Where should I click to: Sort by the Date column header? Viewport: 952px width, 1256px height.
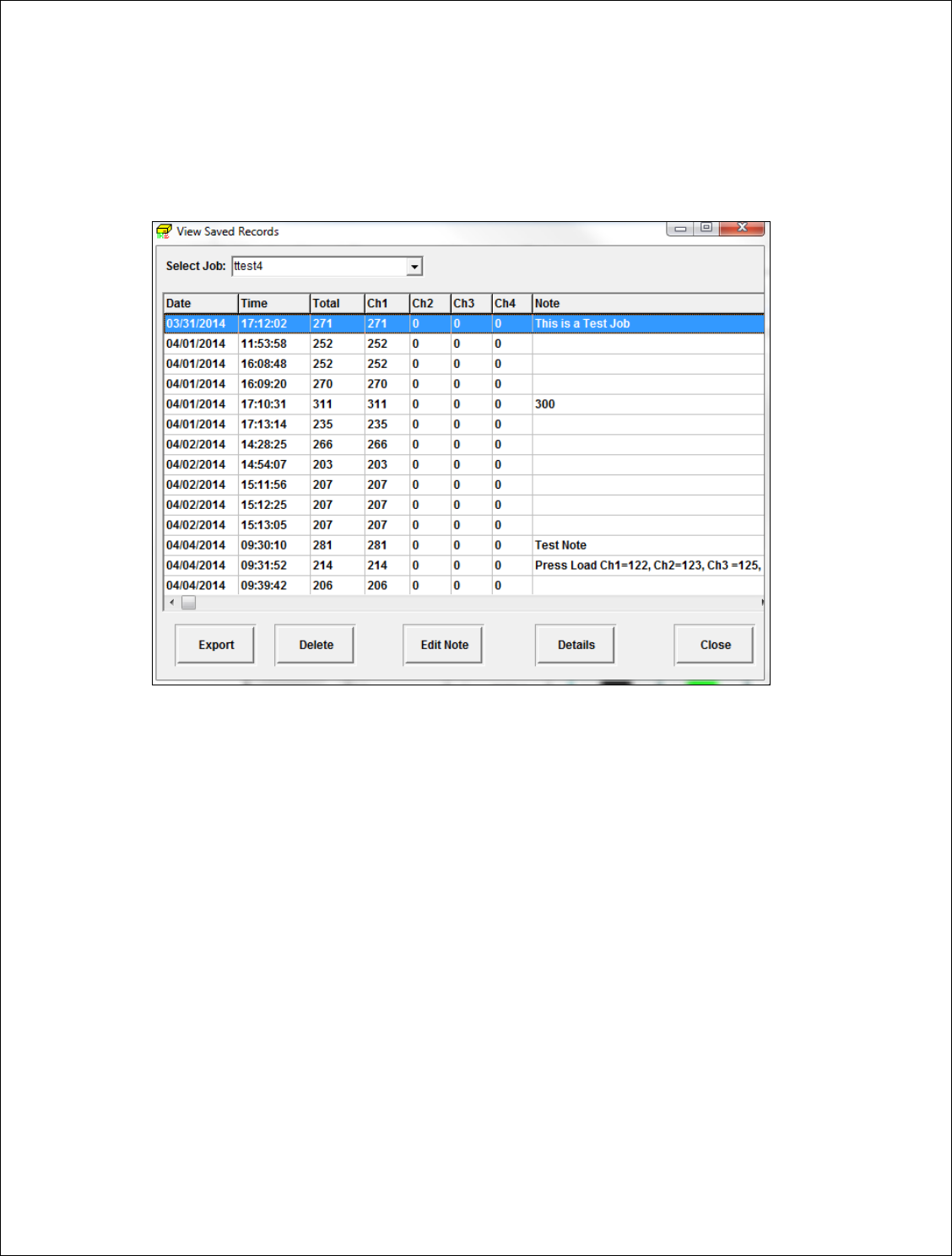coord(201,303)
